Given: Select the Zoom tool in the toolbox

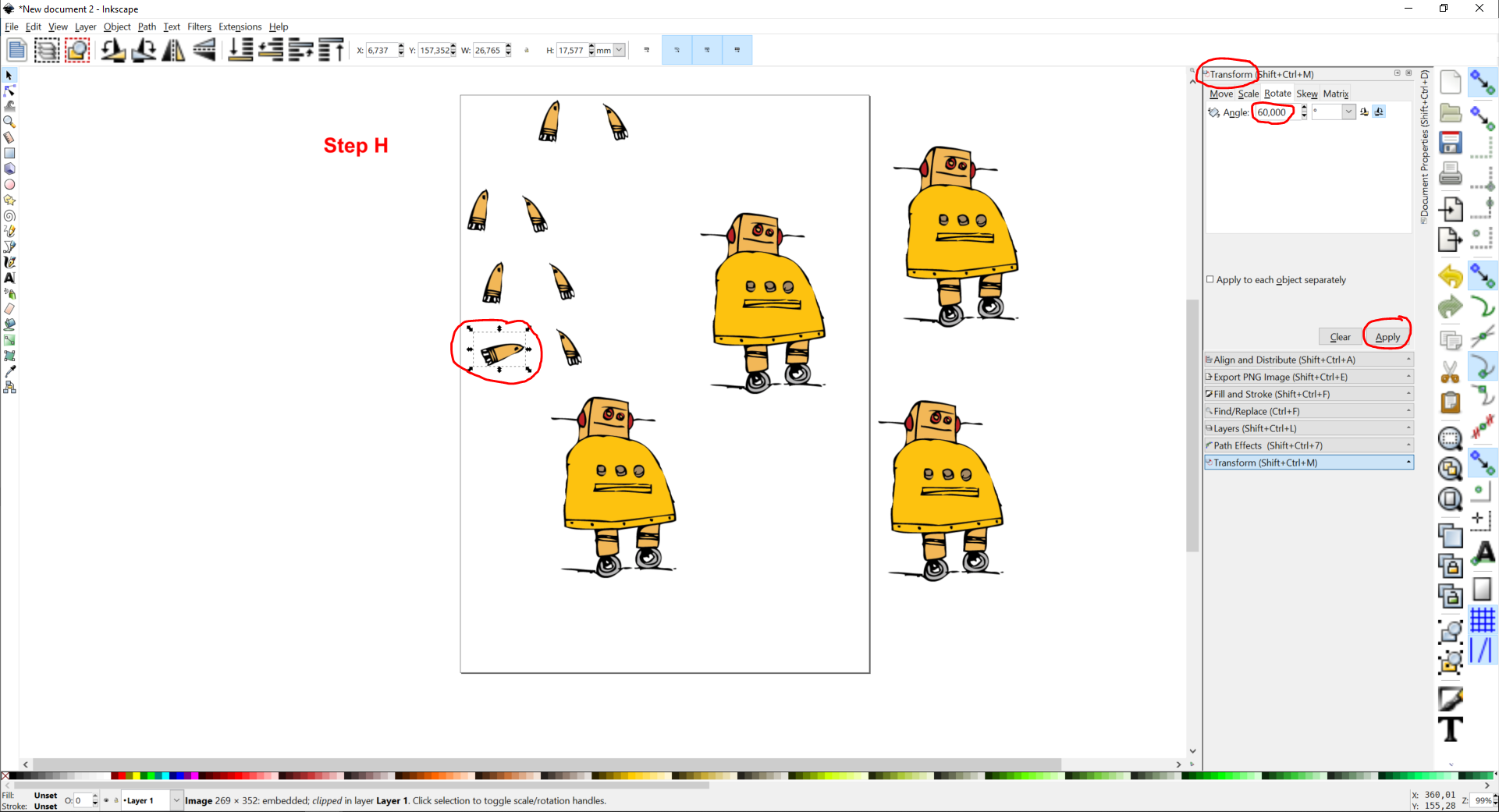Looking at the screenshot, I should pos(9,122).
